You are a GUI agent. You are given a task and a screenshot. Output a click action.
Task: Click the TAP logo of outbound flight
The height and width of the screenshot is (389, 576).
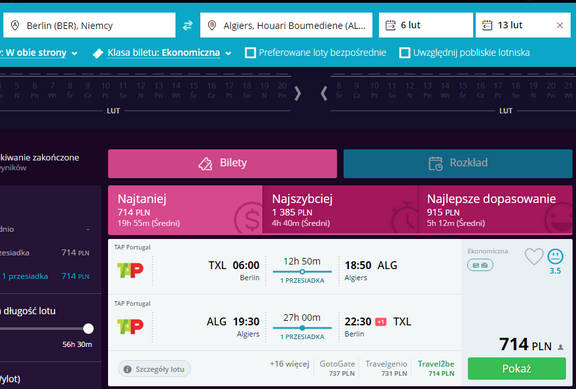pyautogui.click(x=130, y=270)
